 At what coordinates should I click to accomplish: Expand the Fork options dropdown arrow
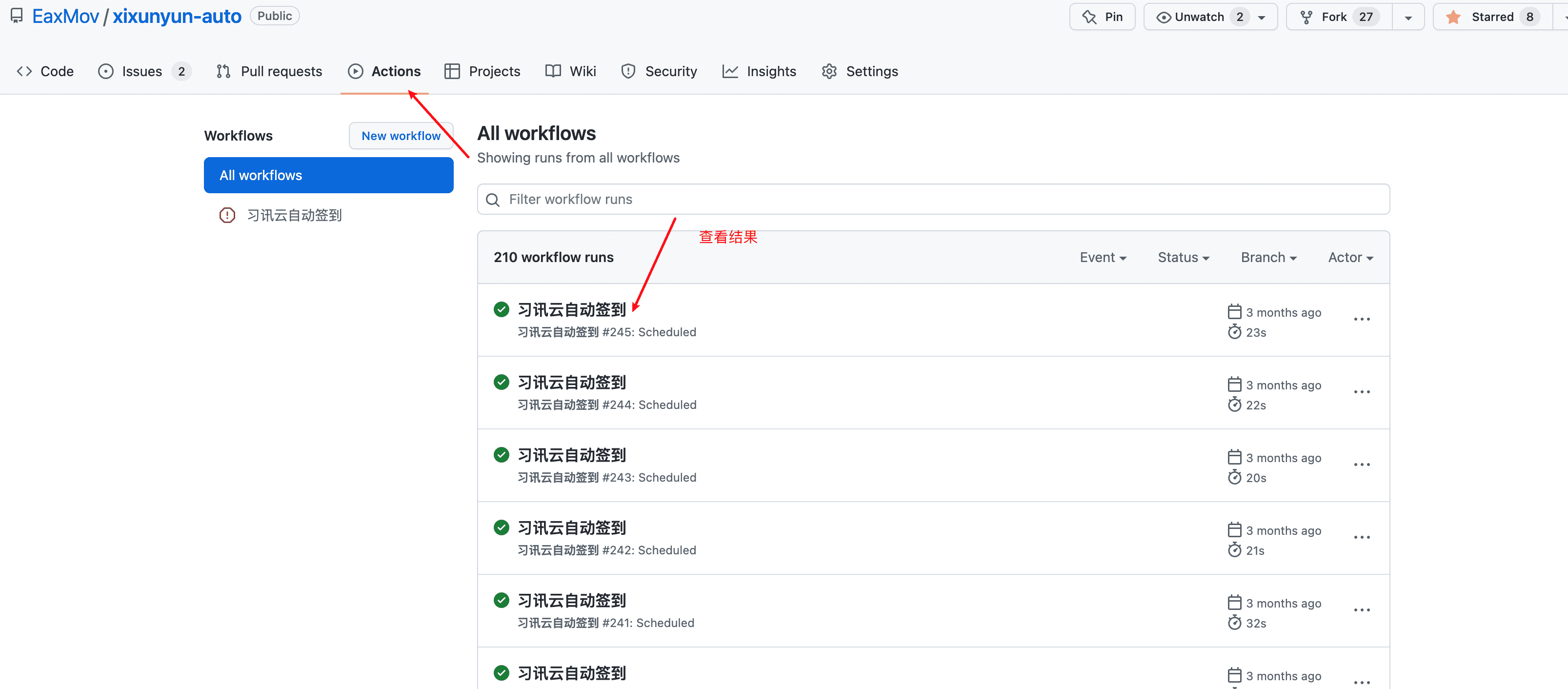1408,18
